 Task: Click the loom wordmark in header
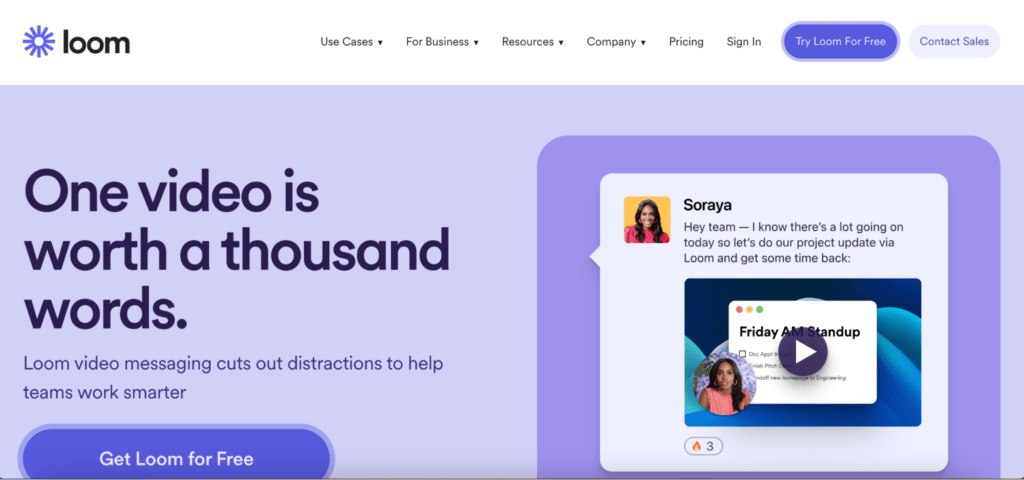pos(96,42)
